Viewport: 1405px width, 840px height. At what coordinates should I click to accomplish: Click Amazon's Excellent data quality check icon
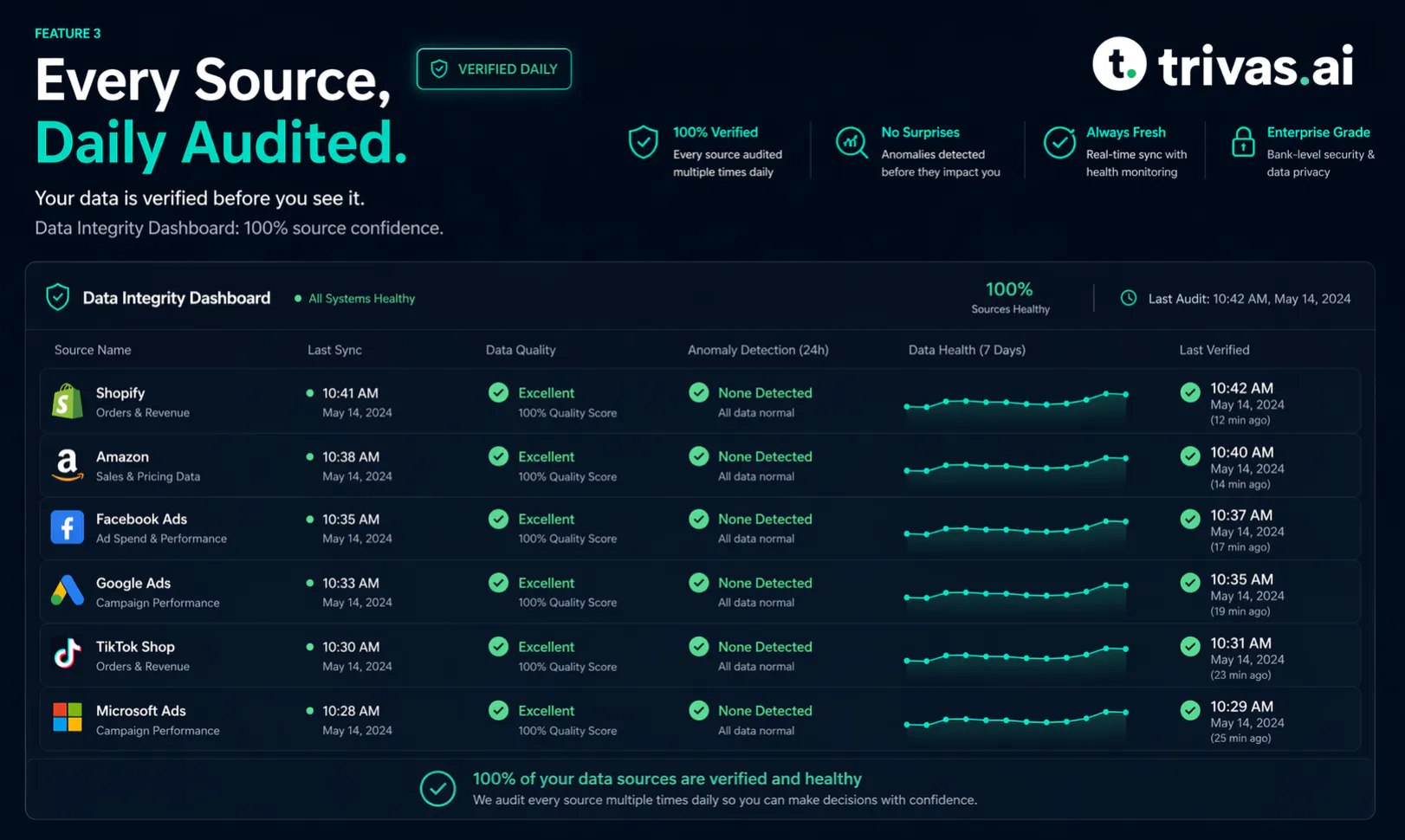498,456
